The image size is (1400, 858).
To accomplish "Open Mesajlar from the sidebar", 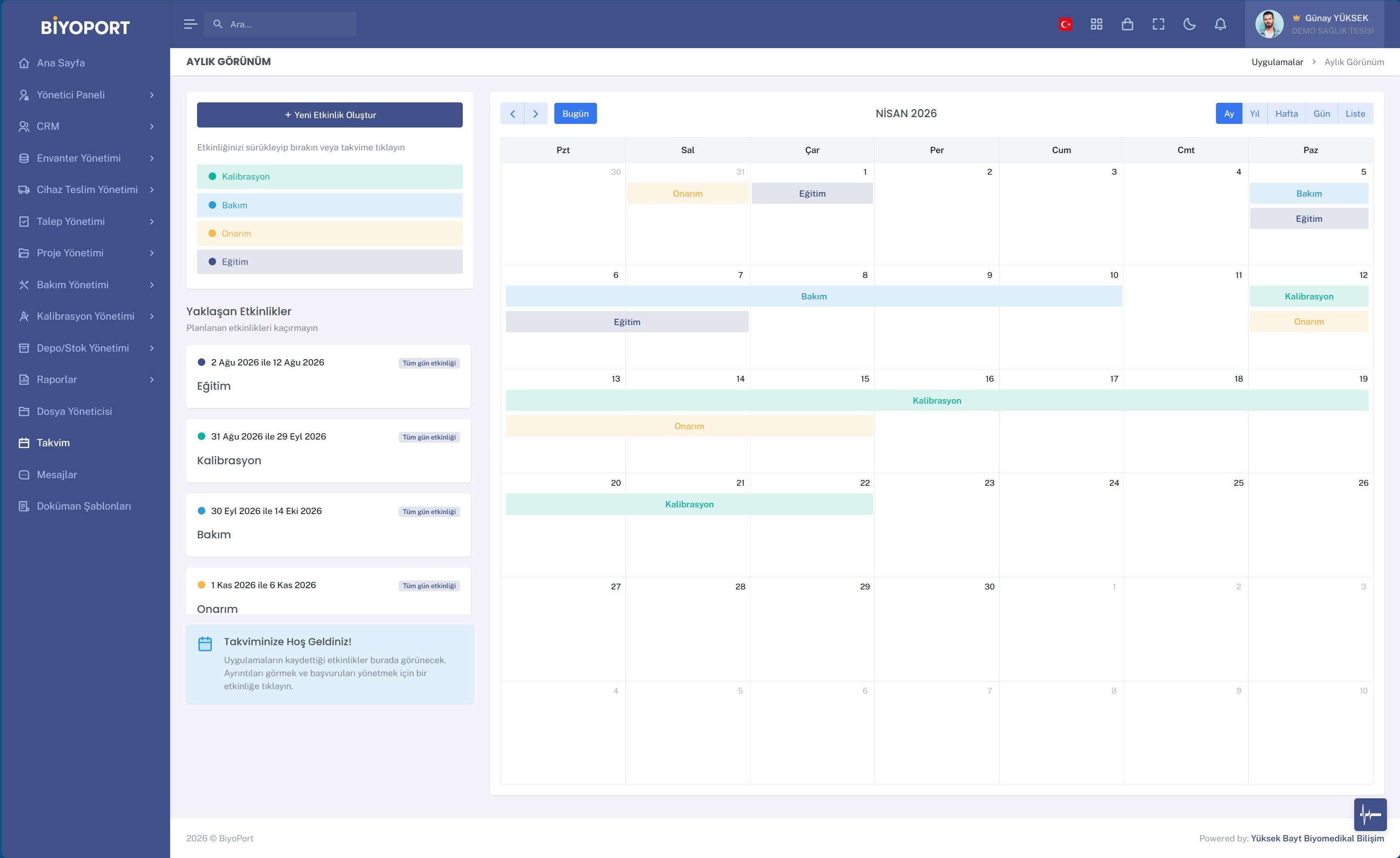I will [85, 475].
